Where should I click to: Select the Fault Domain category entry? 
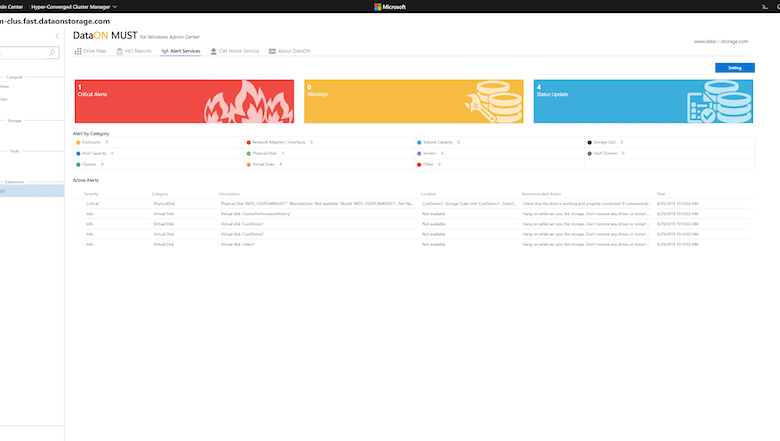(x=605, y=154)
